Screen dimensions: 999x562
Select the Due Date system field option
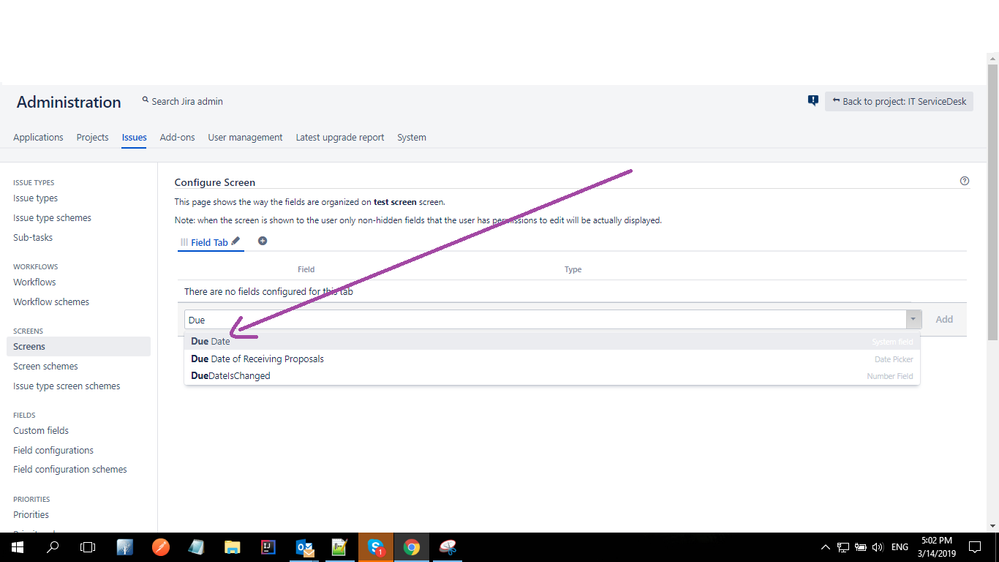[x=552, y=341]
